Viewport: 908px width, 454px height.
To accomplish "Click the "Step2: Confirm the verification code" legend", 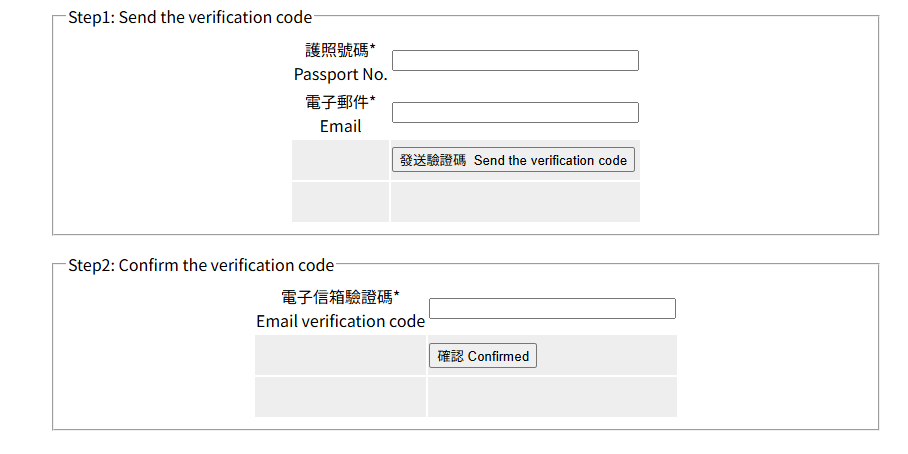I will coord(200,265).
